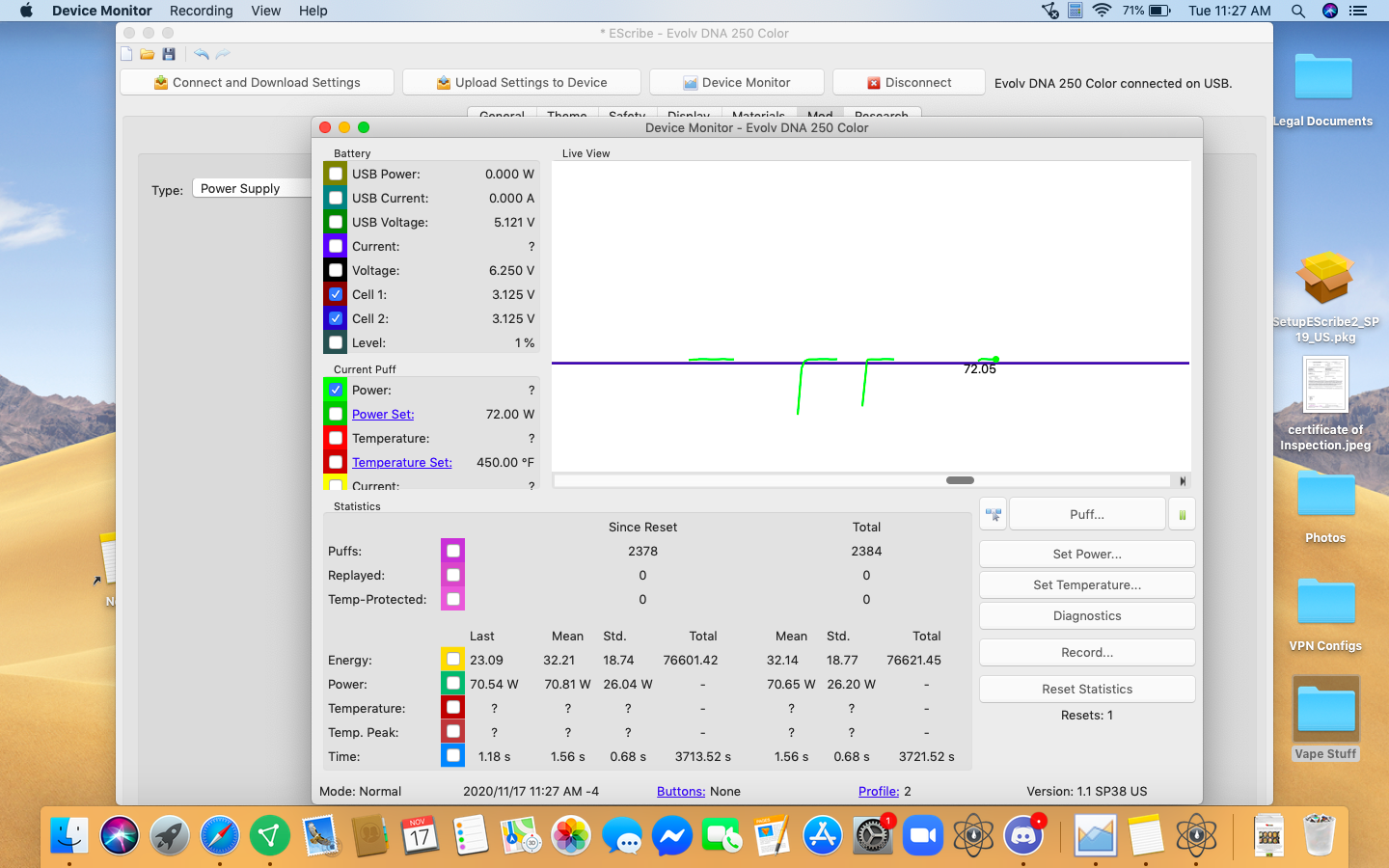The image size is (1389, 868).
Task: Toggle the Power checkbox under Current Puff
Action: coord(336,390)
